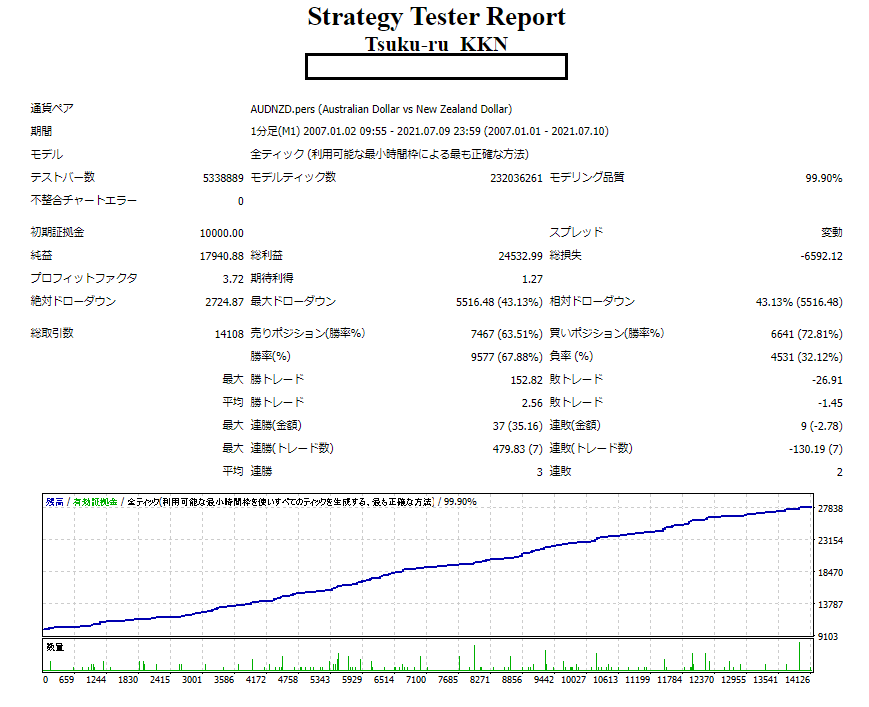Click the short positions value 7467 (63.51%)
This screenshot has height=707, width=869.
point(507,334)
